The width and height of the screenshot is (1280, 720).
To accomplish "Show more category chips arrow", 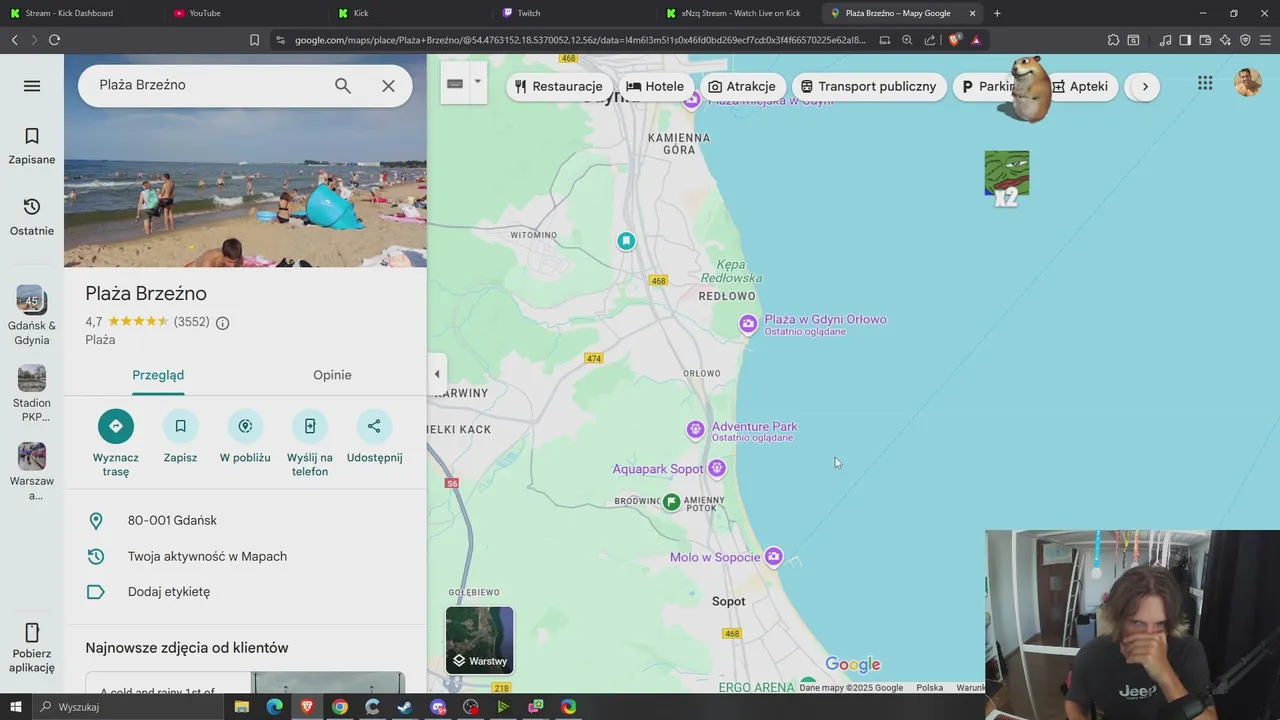I will pyautogui.click(x=1145, y=86).
